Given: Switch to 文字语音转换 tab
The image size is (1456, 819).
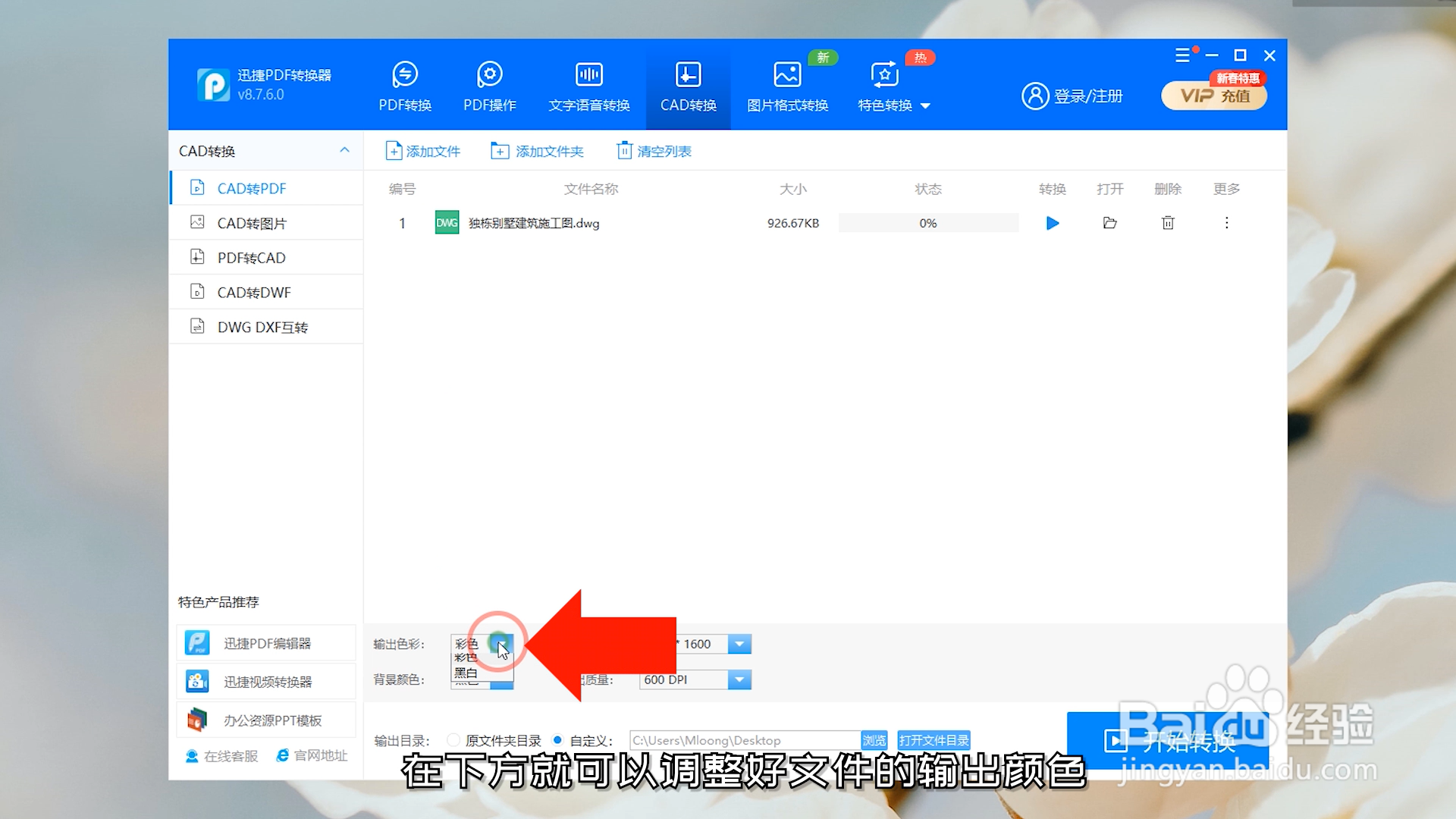Looking at the screenshot, I should click(x=589, y=86).
